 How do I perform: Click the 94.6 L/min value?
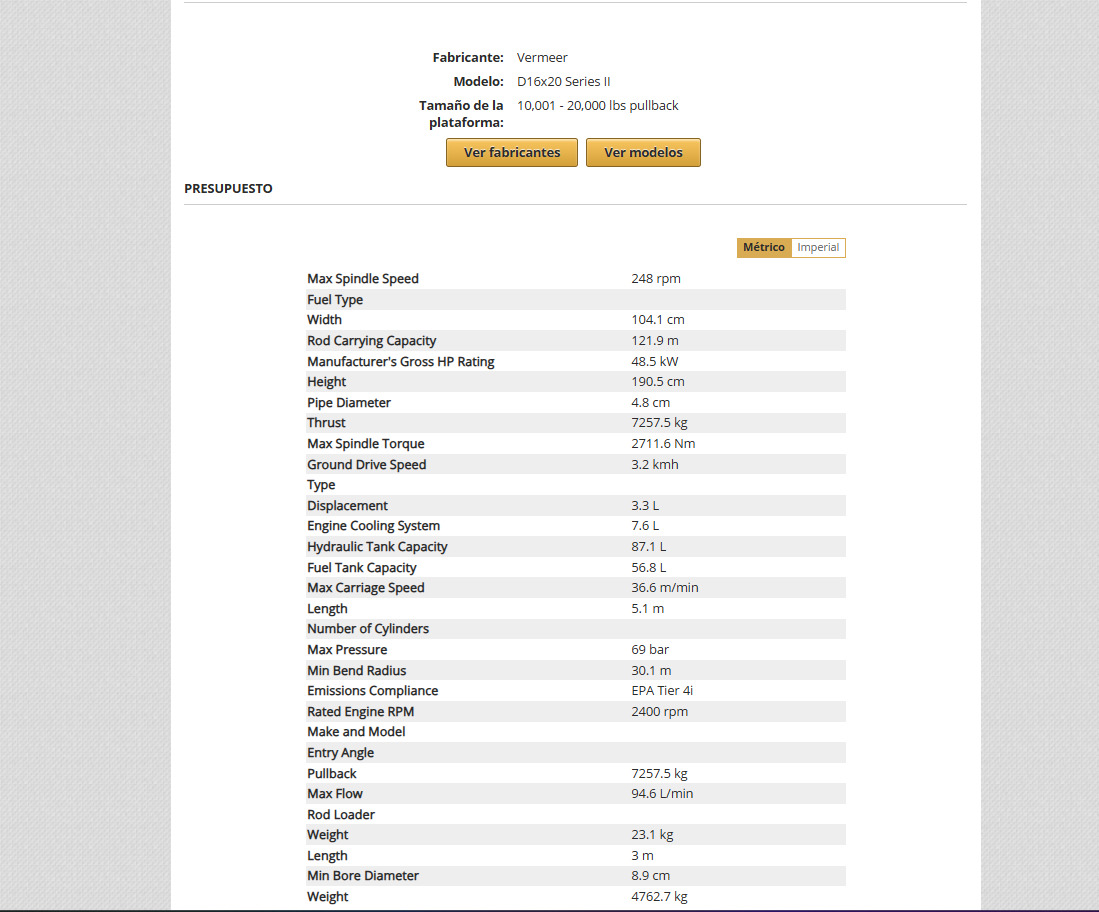coord(662,794)
